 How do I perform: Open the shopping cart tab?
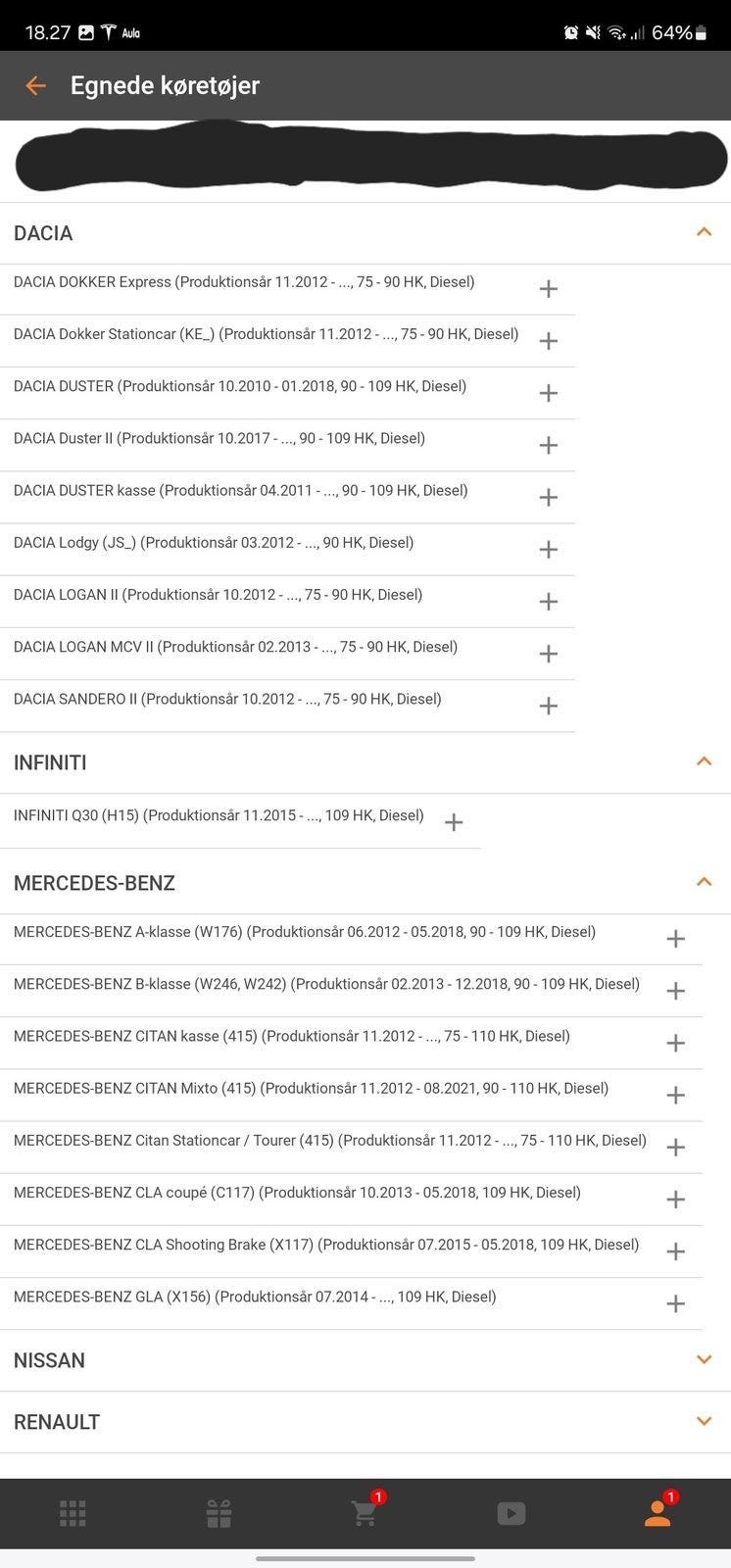click(x=365, y=1513)
